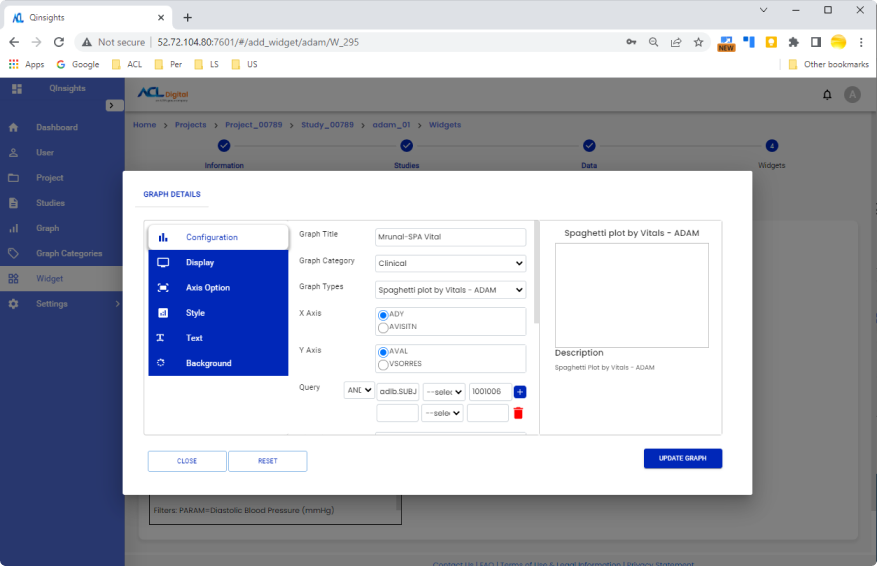This screenshot has width=877, height=566.
Task: Click the notification bell icon
Action: pos(827,94)
